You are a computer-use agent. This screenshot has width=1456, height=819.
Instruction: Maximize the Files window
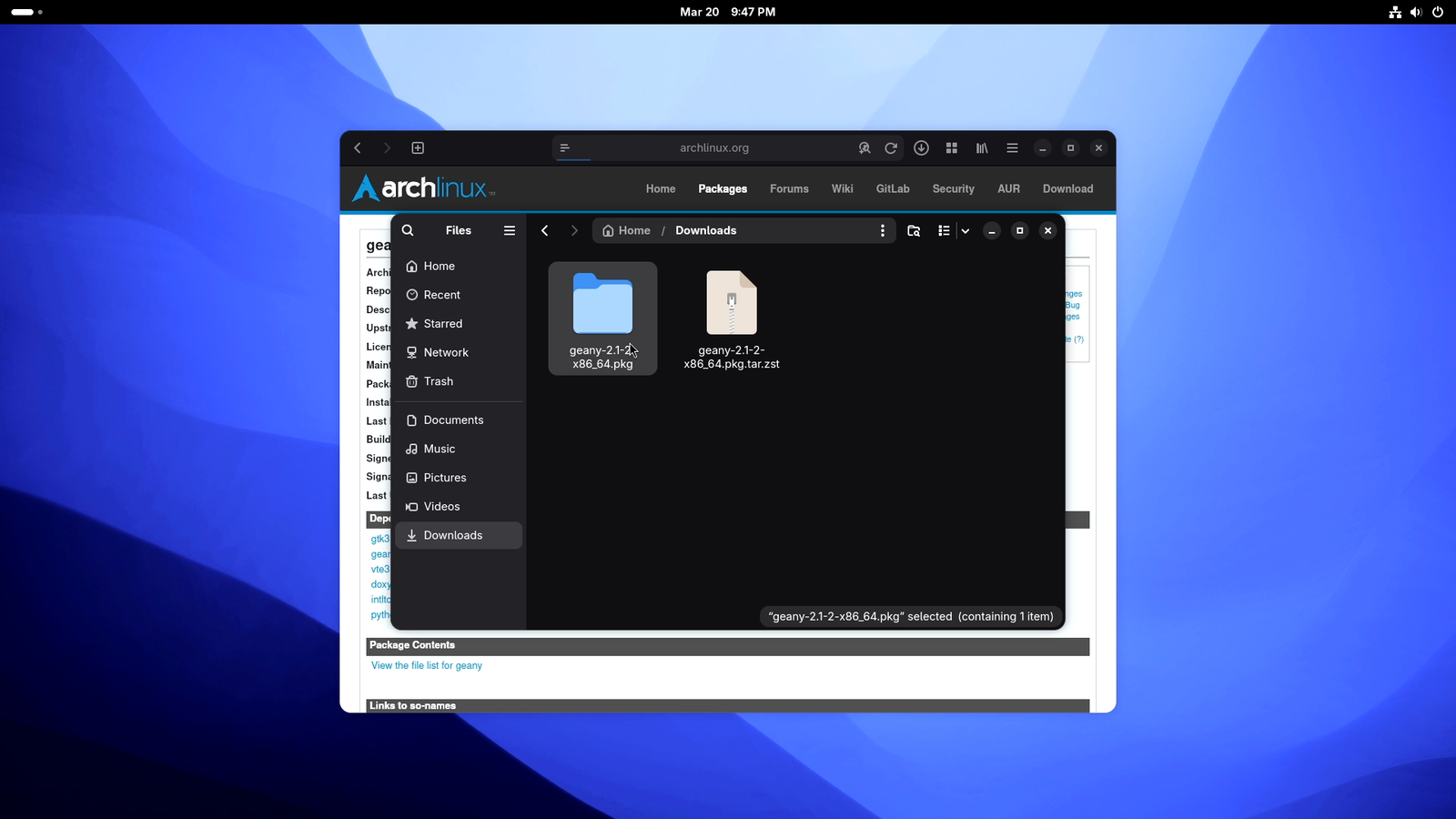(1020, 230)
